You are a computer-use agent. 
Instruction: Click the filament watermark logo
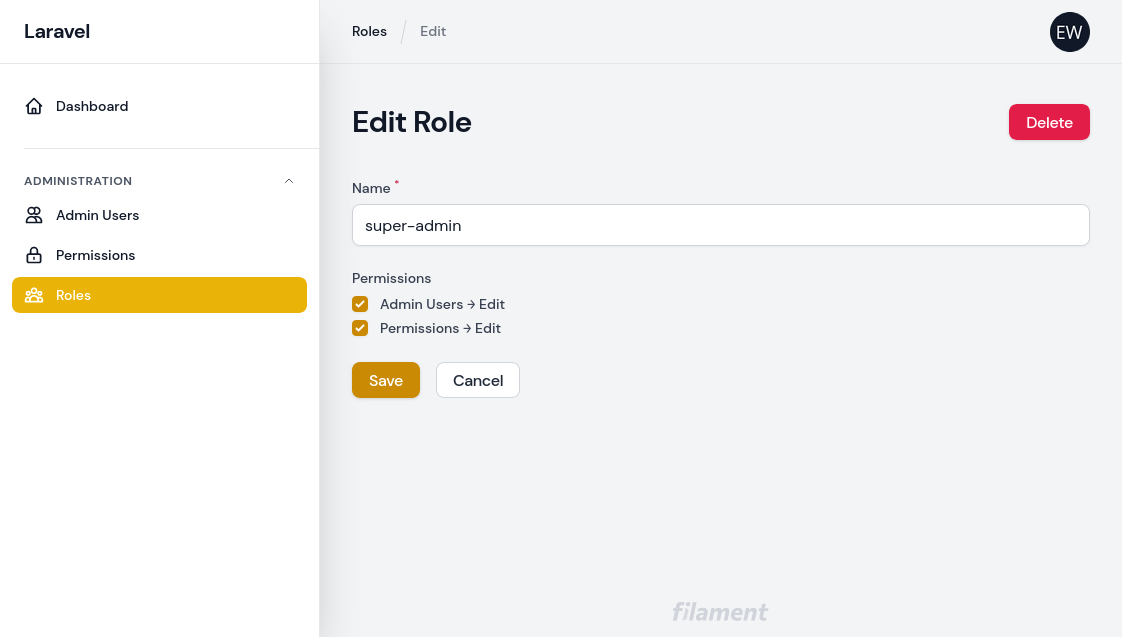720,612
